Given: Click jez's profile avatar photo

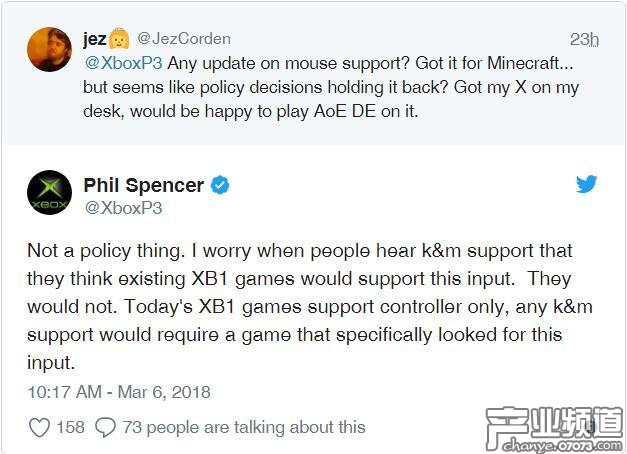Looking at the screenshot, I should click(48, 51).
